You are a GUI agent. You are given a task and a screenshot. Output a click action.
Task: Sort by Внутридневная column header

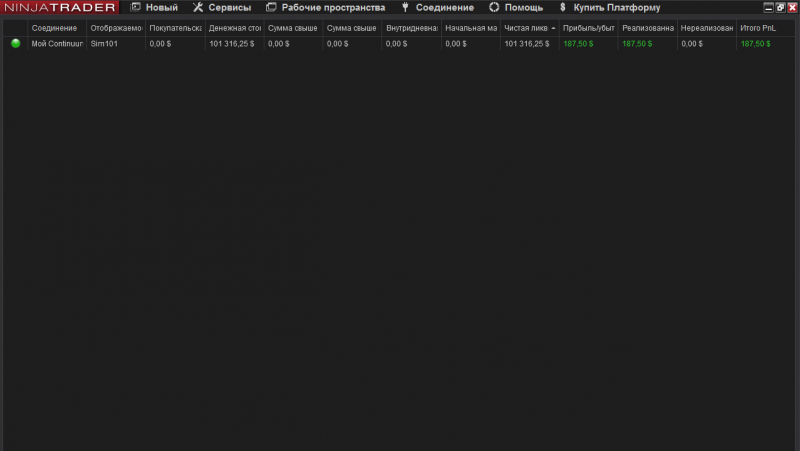coord(411,28)
